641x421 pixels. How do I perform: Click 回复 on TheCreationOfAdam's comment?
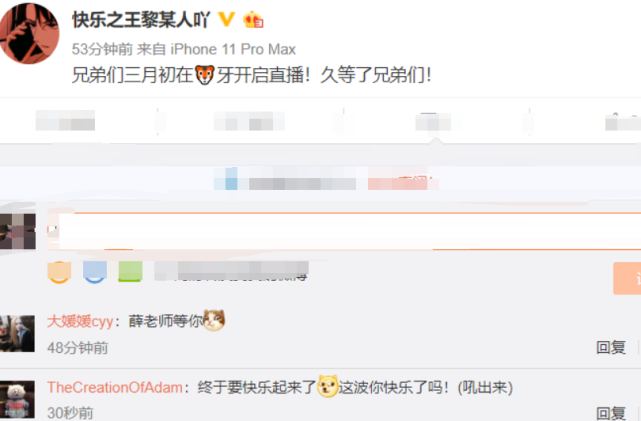tap(611, 413)
